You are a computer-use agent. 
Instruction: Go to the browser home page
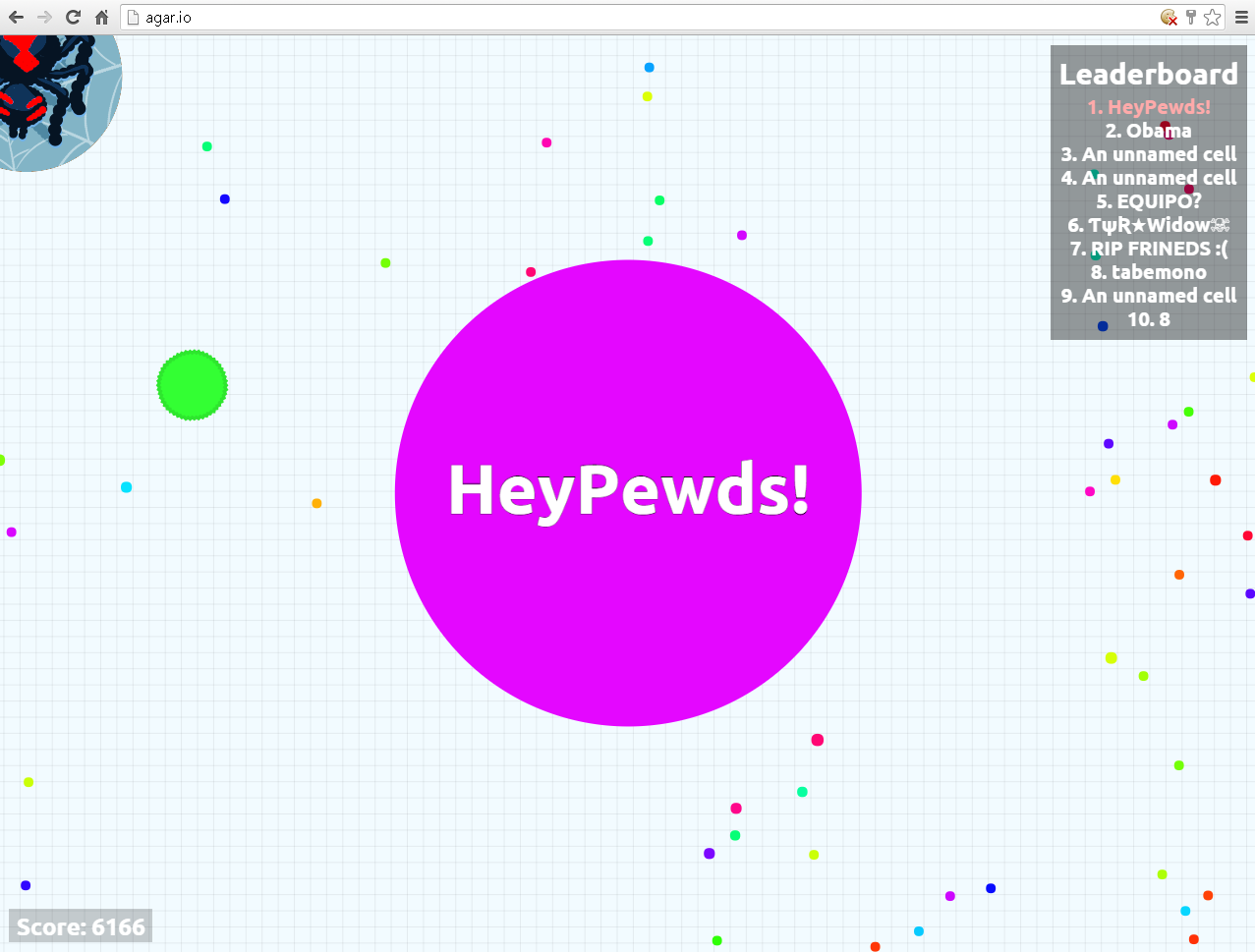coord(101,17)
